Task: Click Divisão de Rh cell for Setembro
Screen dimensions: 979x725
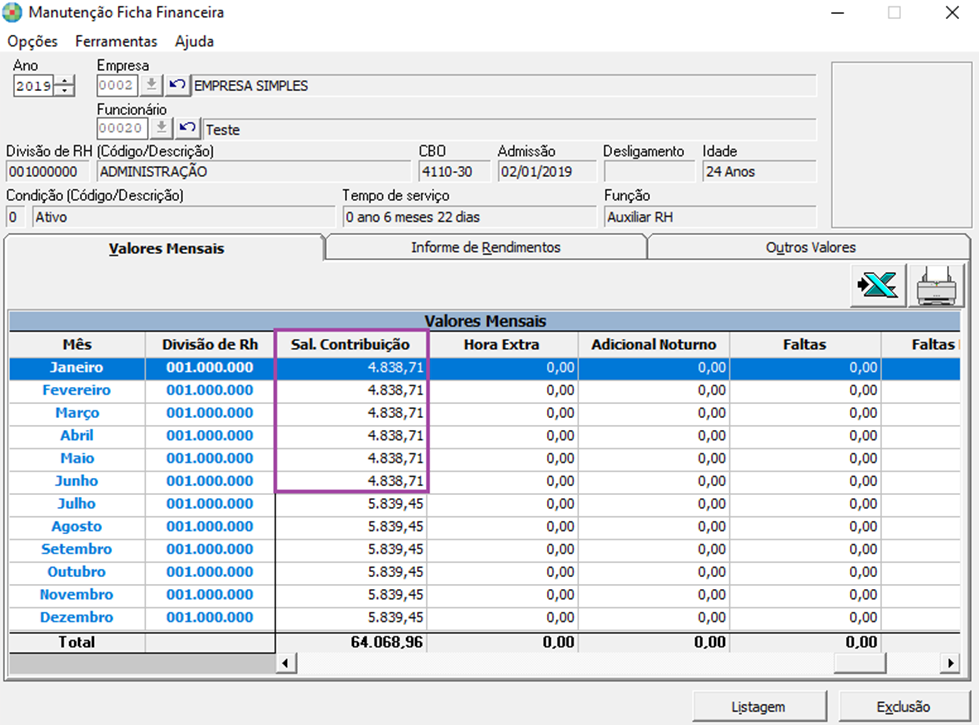Action: click(210, 549)
